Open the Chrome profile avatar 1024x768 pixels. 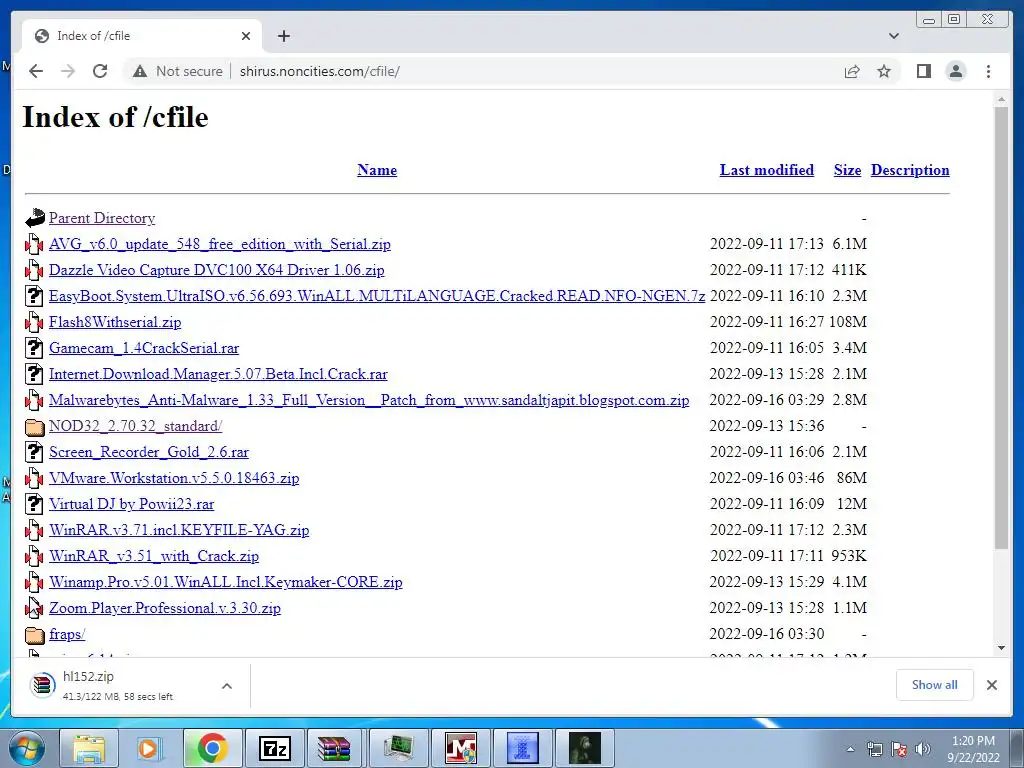[955, 71]
